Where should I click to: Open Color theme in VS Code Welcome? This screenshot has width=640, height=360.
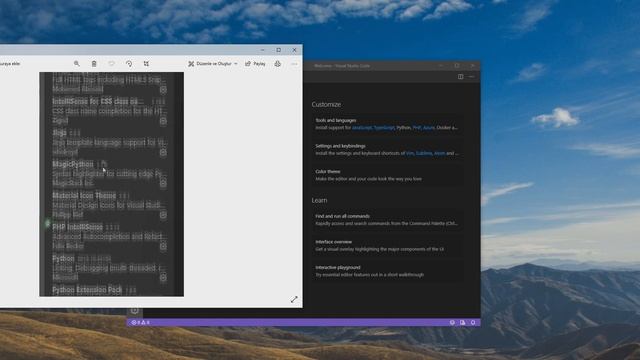click(388, 176)
